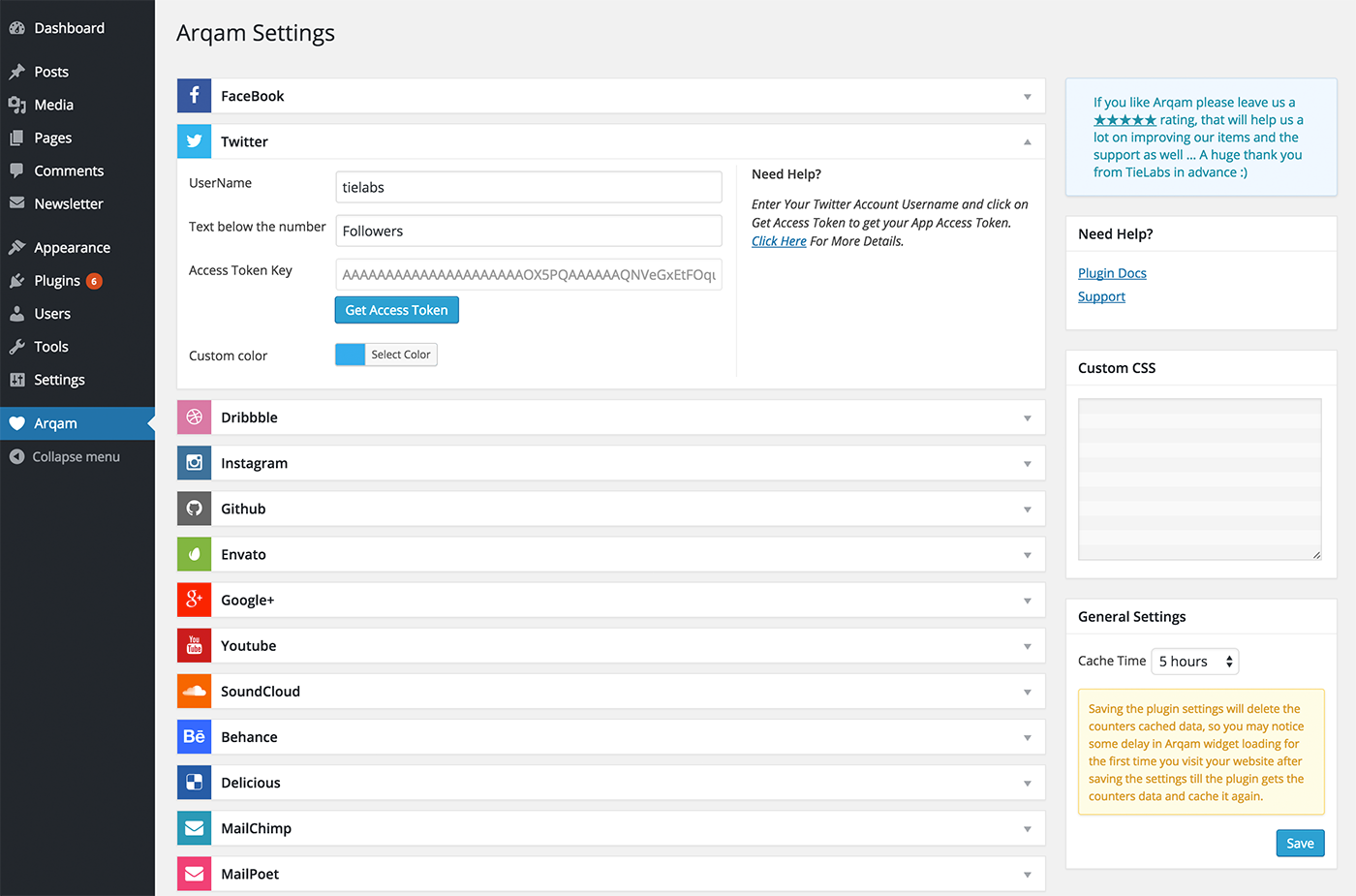Expand the FaceBook section arrow
Screen dimensions: 1356x896
point(1027,97)
